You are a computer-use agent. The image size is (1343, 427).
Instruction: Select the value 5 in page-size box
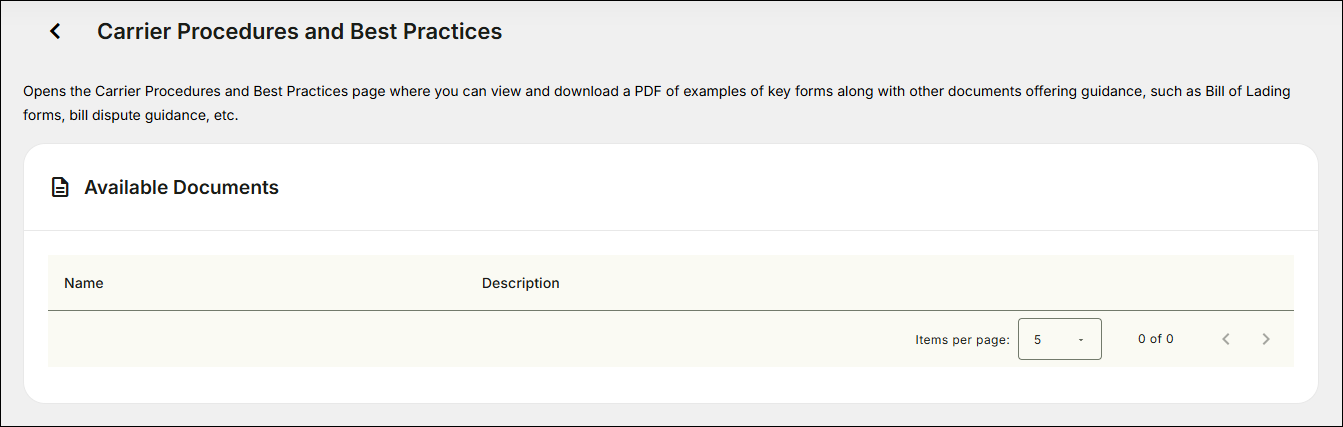tap(1038, 340)
